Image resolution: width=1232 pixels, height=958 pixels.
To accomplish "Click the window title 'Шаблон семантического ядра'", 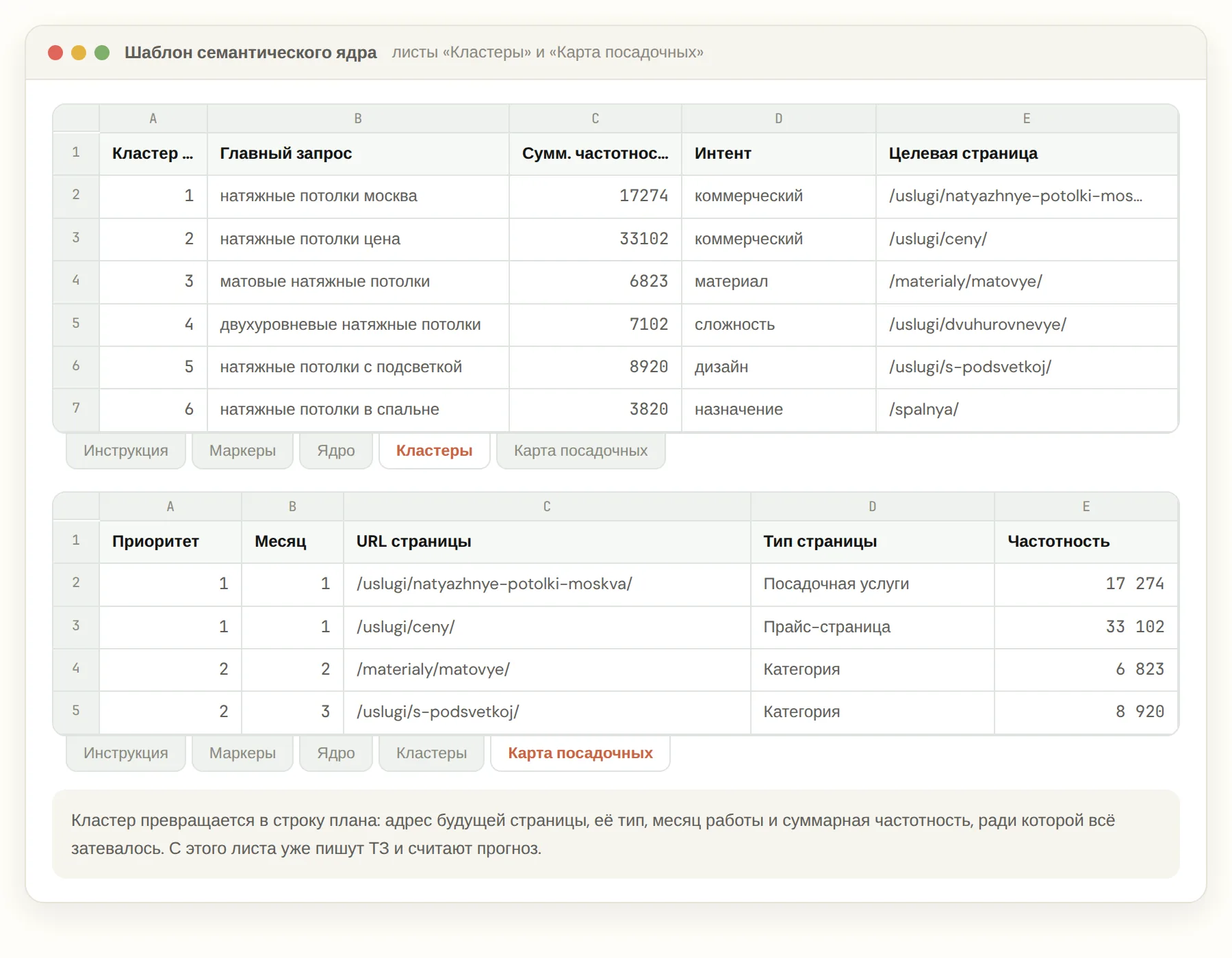I will coord(251,53).
